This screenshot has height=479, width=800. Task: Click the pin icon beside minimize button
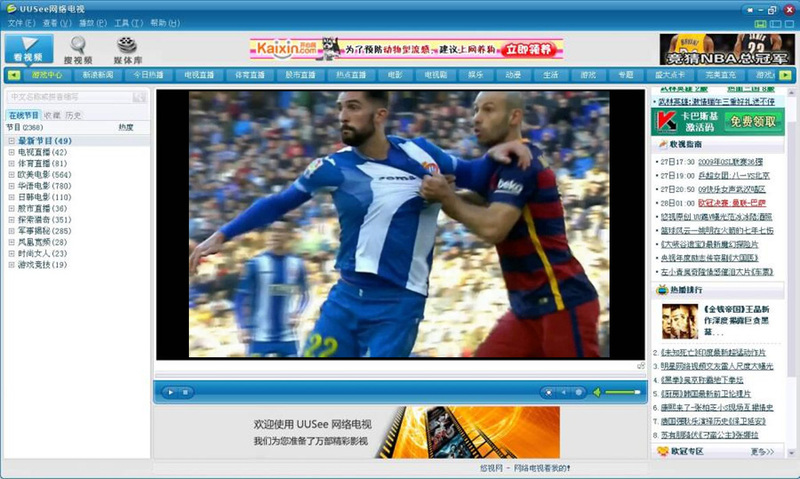[x=749, y=10]
